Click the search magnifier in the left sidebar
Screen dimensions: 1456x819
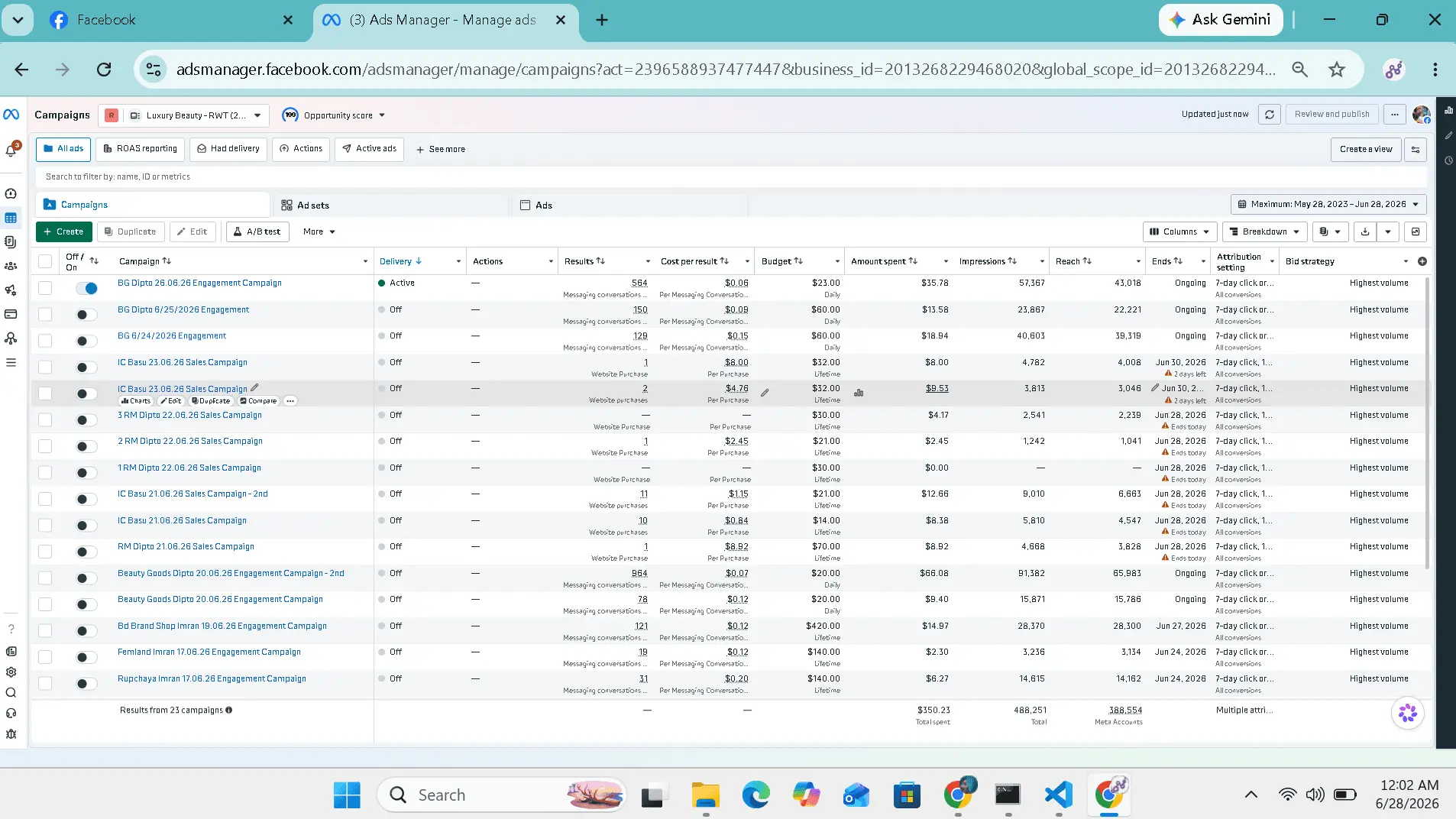[11, 693]
